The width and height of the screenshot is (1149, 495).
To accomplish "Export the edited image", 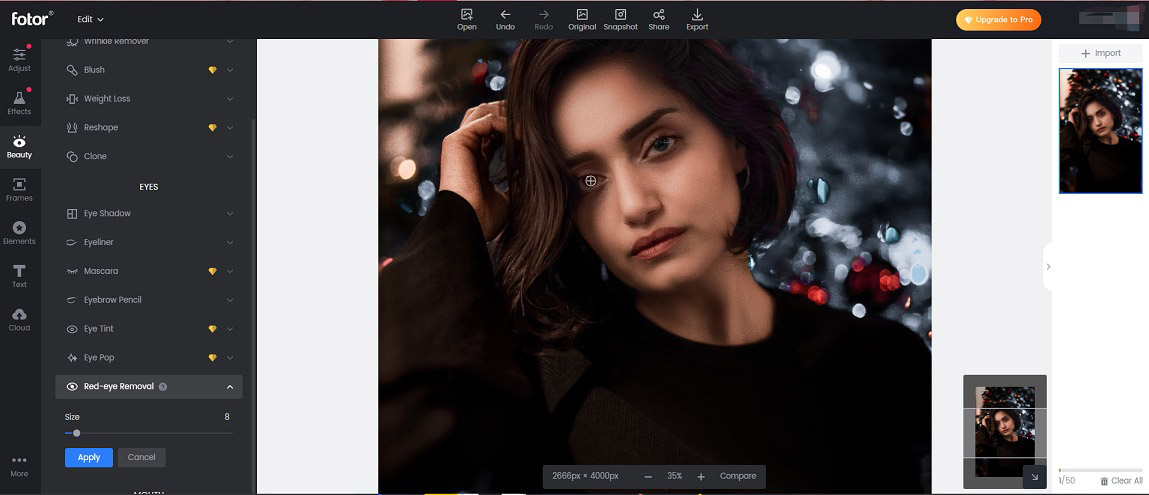I will (697, 20).
